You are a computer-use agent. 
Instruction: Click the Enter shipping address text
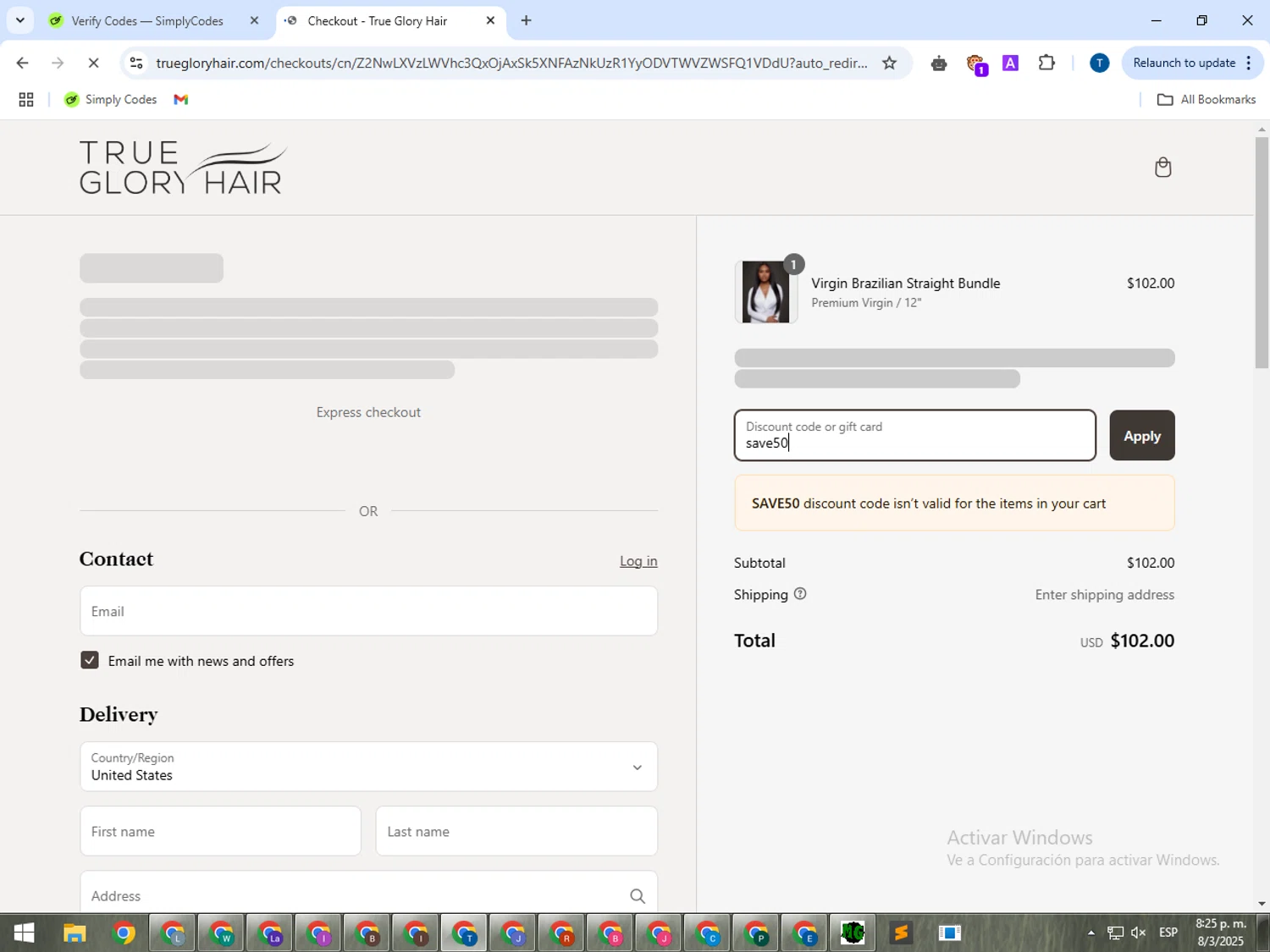[x=1104, y=595]
